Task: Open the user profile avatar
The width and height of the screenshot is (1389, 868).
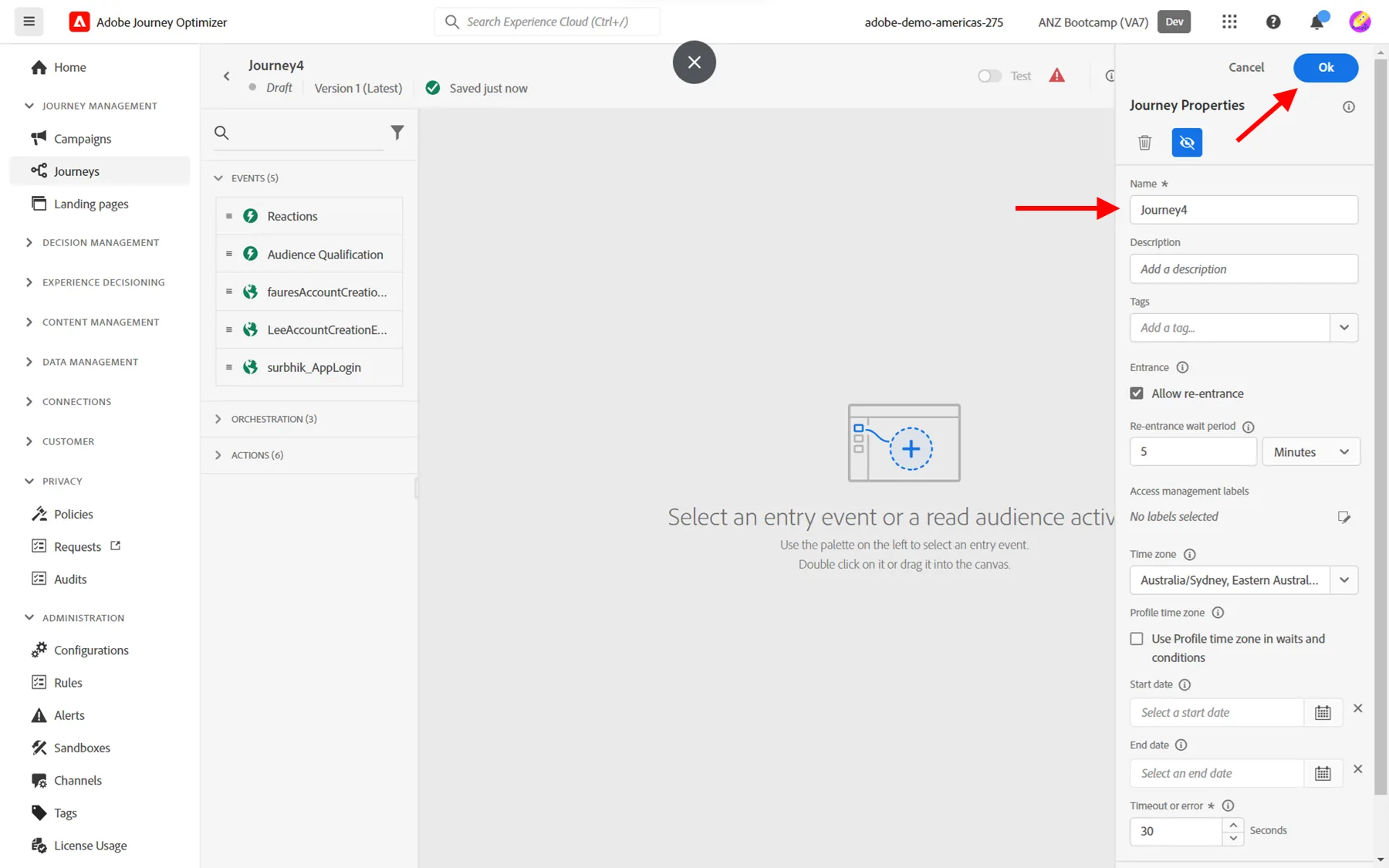Action: click(x=1360, y=22)
